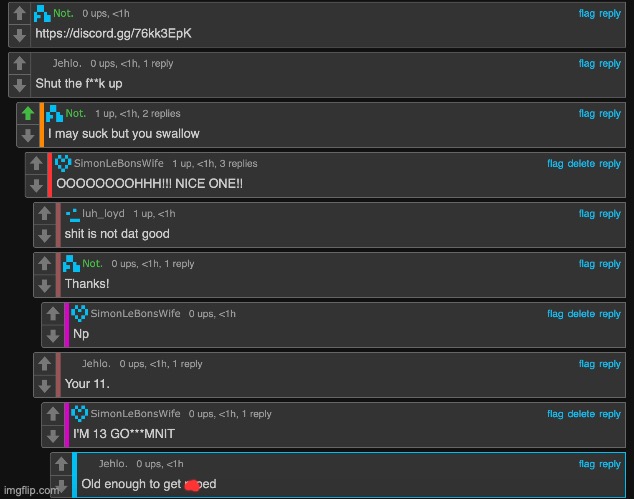Upvote the 'Thanks!' comment
634x499 pixels.
coord(44,264)
